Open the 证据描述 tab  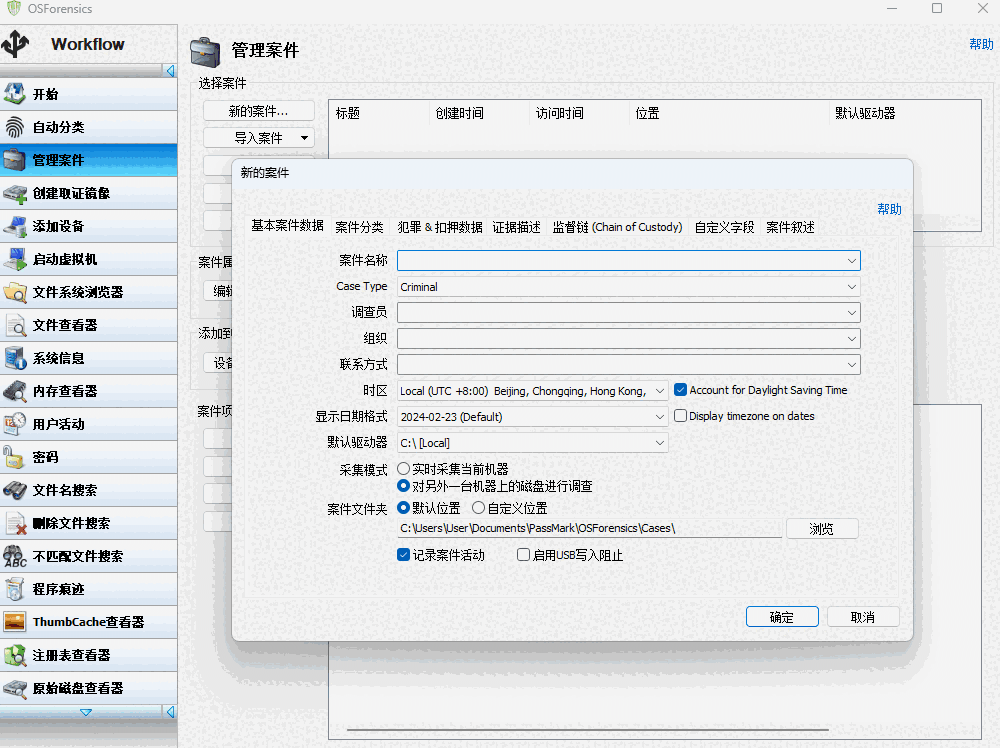[x=516, y=227]
